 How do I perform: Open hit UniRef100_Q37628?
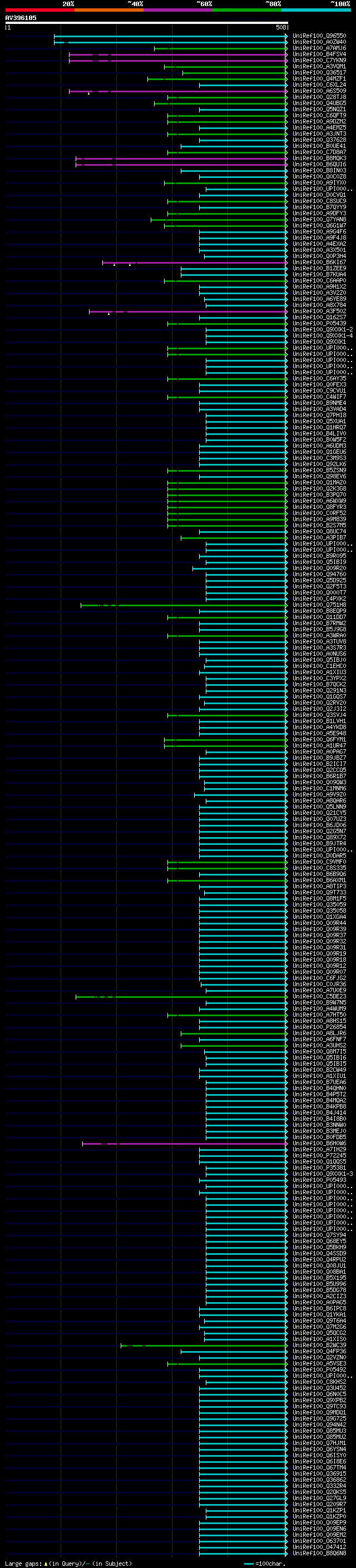pos(319,140)
